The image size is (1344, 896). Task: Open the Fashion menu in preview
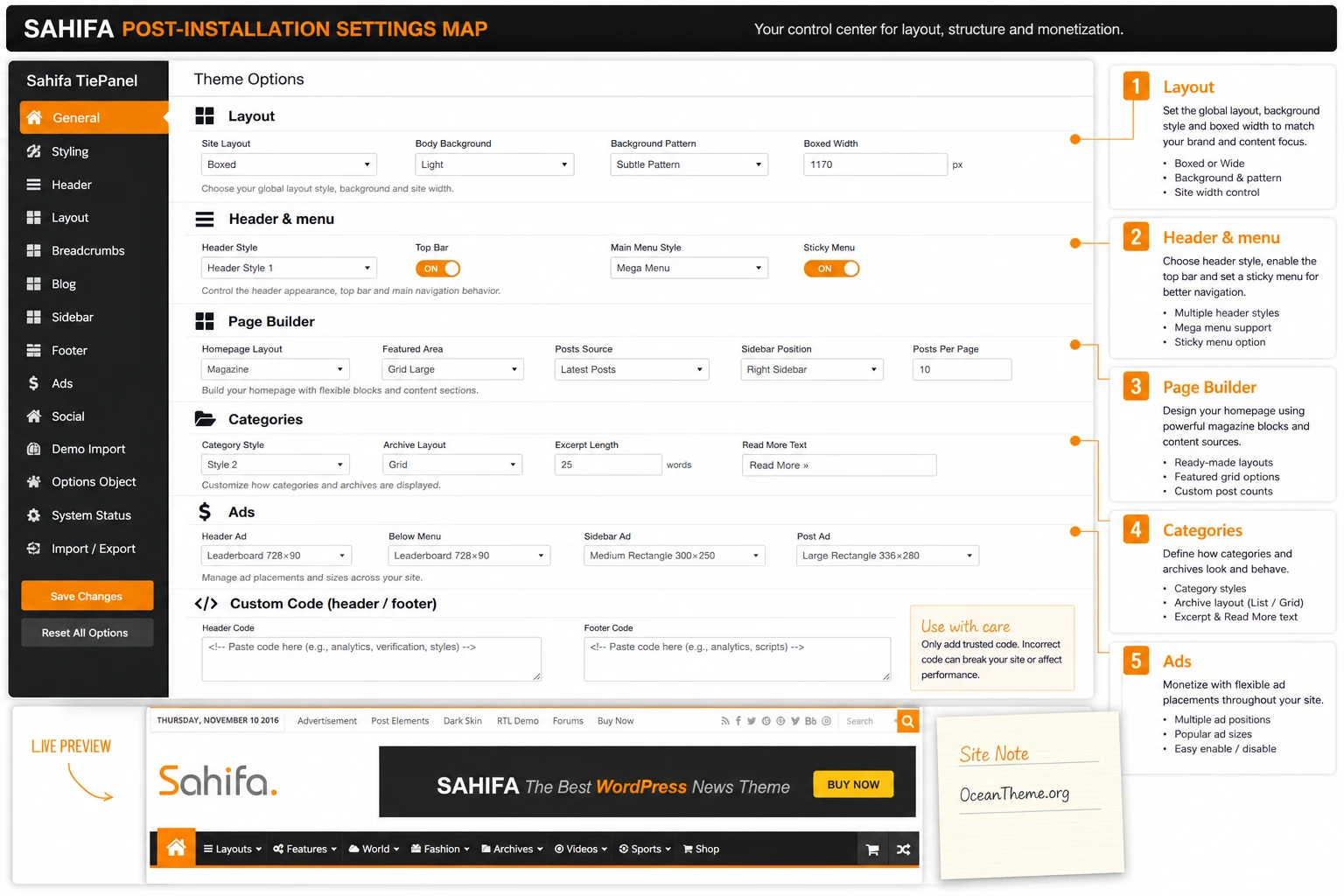[440, 849]
